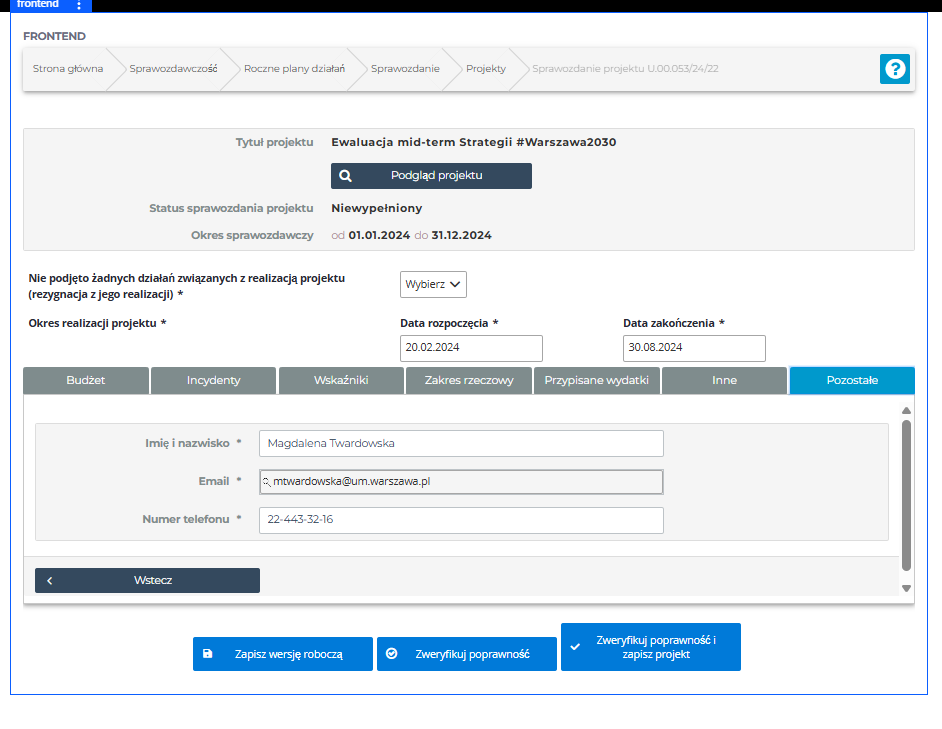This screenshot has height=729, width=942.
Task: Select the Wskaźniki tab
Action: [341, 380]
